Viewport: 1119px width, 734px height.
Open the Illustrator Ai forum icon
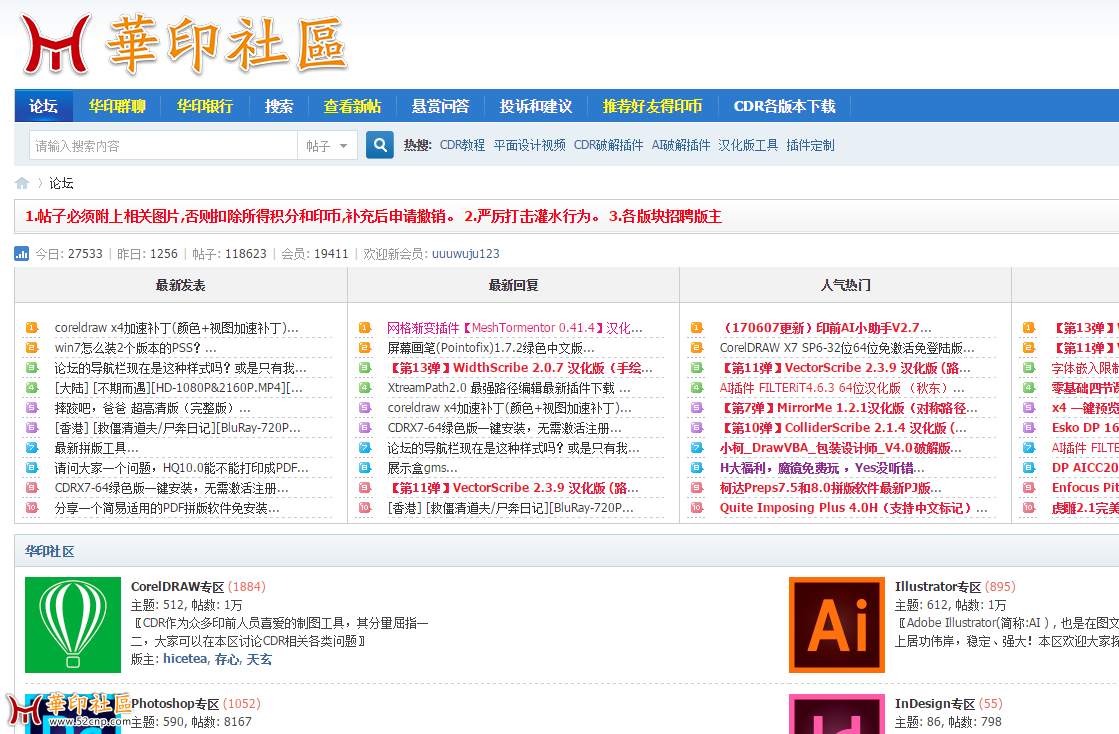[836, 625]
